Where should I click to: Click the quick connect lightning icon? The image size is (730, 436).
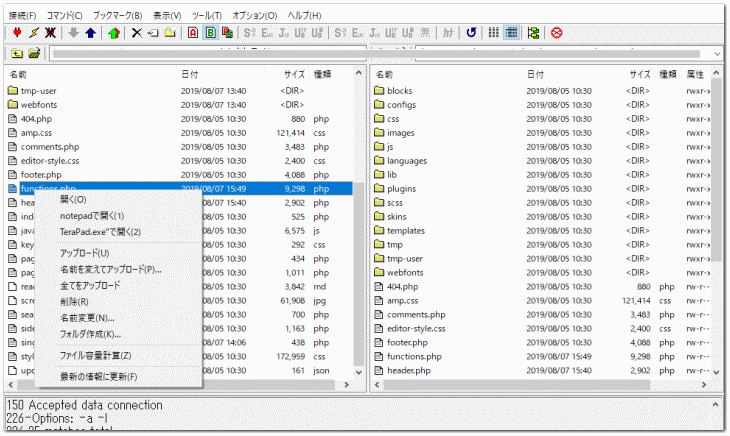tap(32, 33)
